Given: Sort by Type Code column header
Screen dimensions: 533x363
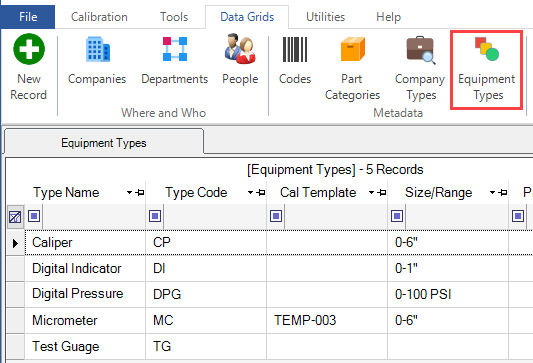Looking at the screenshot, I should [x=196, y=193].
